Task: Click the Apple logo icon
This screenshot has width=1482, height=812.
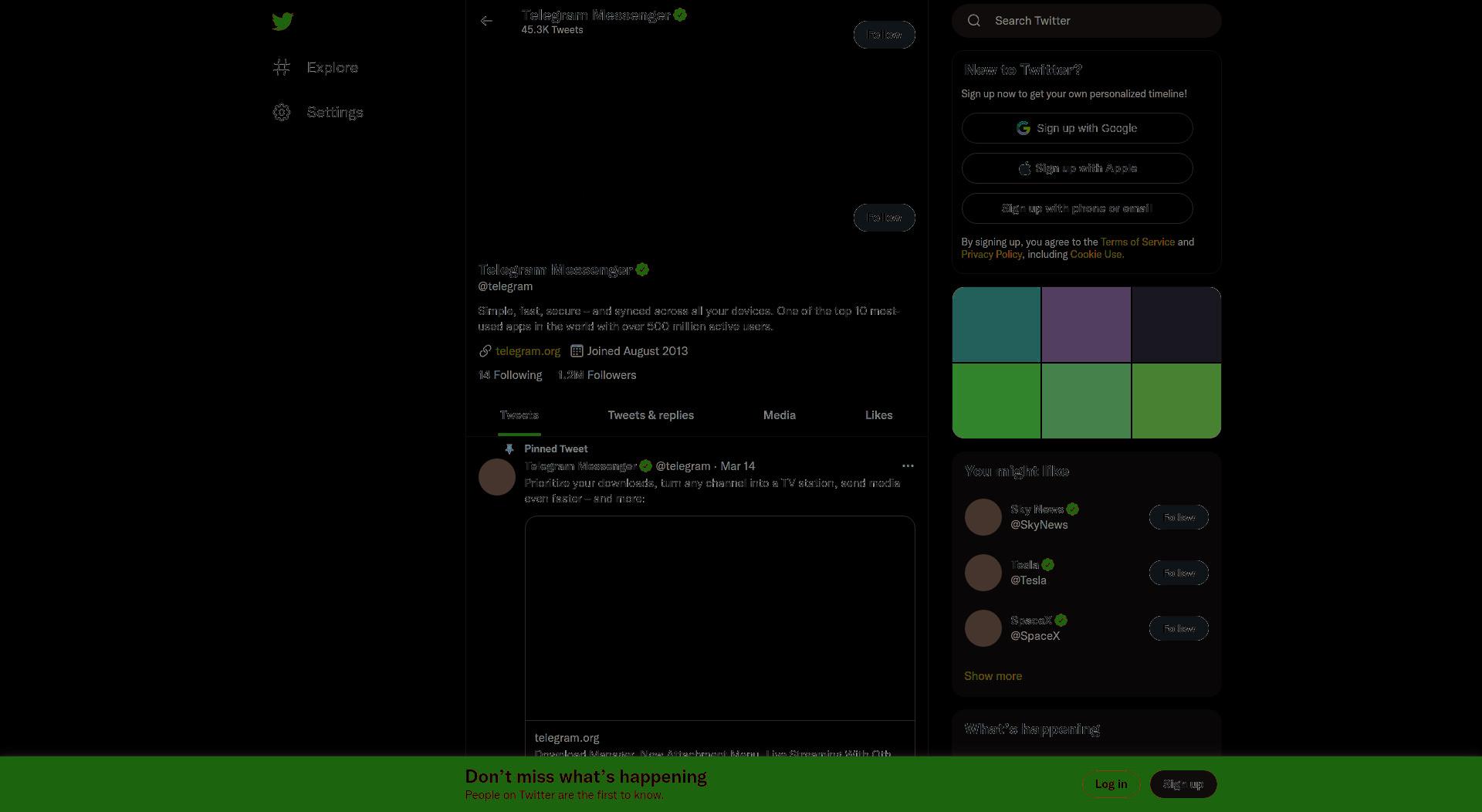Action: pyautogui.click(x=1024, y=168)
